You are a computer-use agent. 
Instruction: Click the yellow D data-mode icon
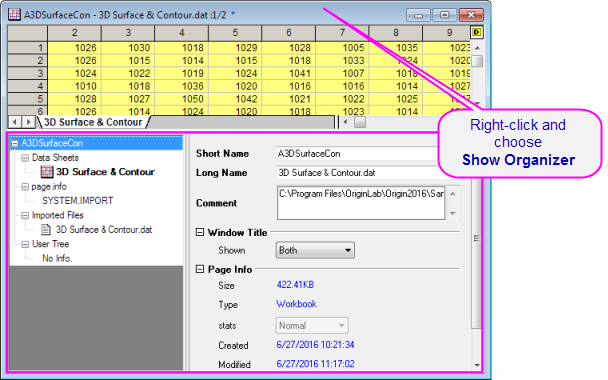[x=477, y=32]
